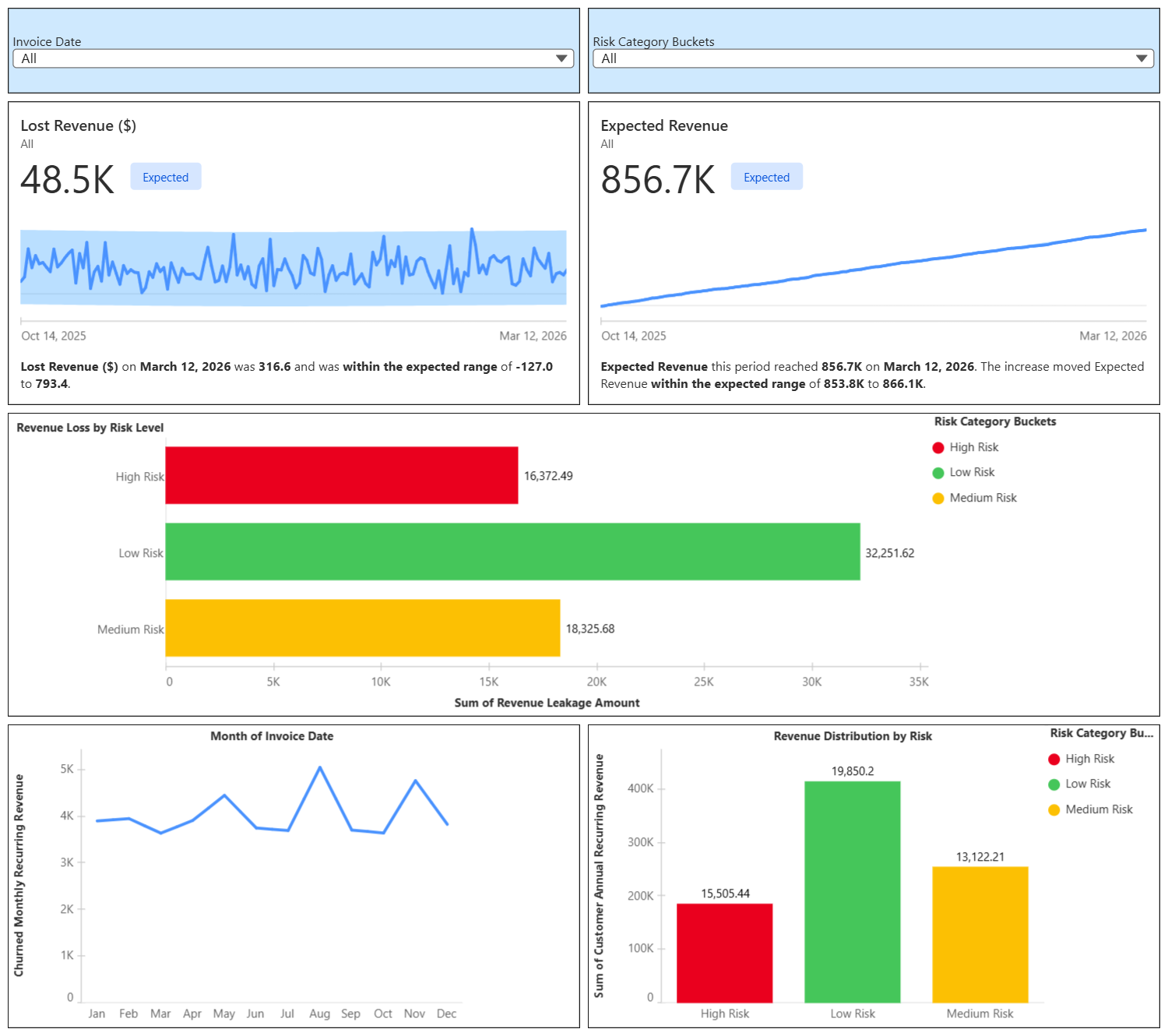Click Low Risk legend dot in Revenue Distribution

(x=1054, y=784)
